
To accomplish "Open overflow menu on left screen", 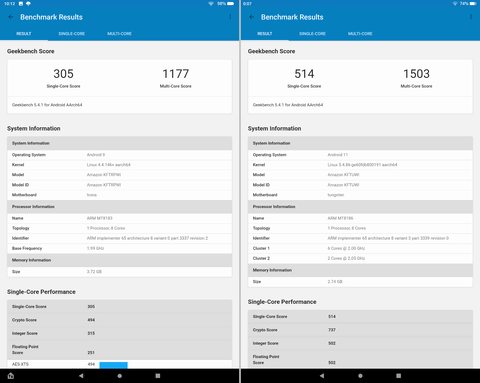I will pos(230,17).
